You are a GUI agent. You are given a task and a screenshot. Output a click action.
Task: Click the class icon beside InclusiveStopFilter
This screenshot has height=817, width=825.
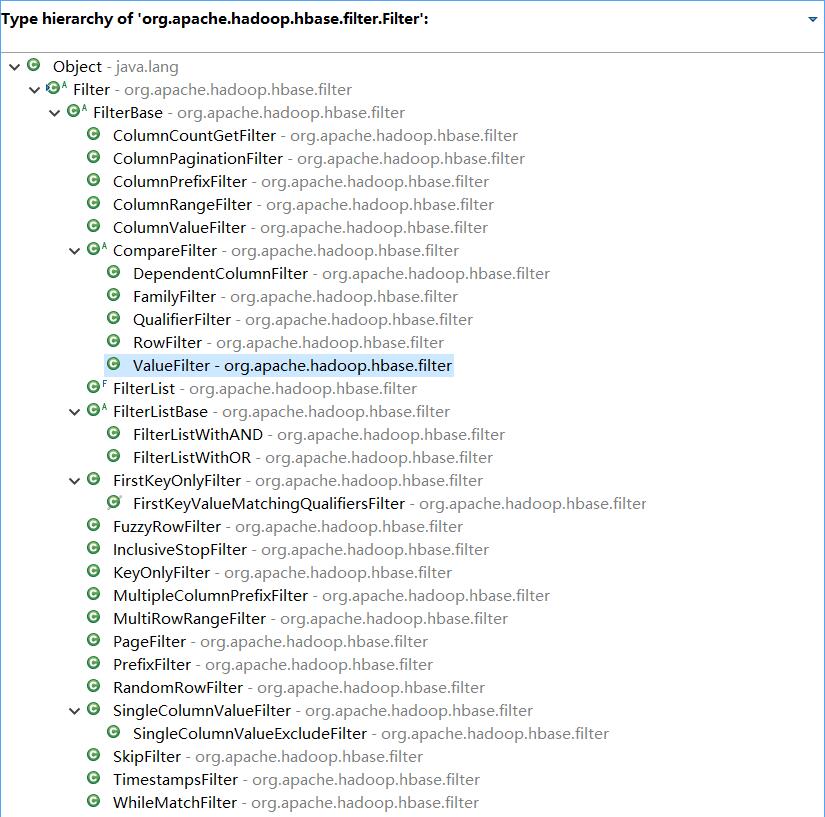point(94,548)
